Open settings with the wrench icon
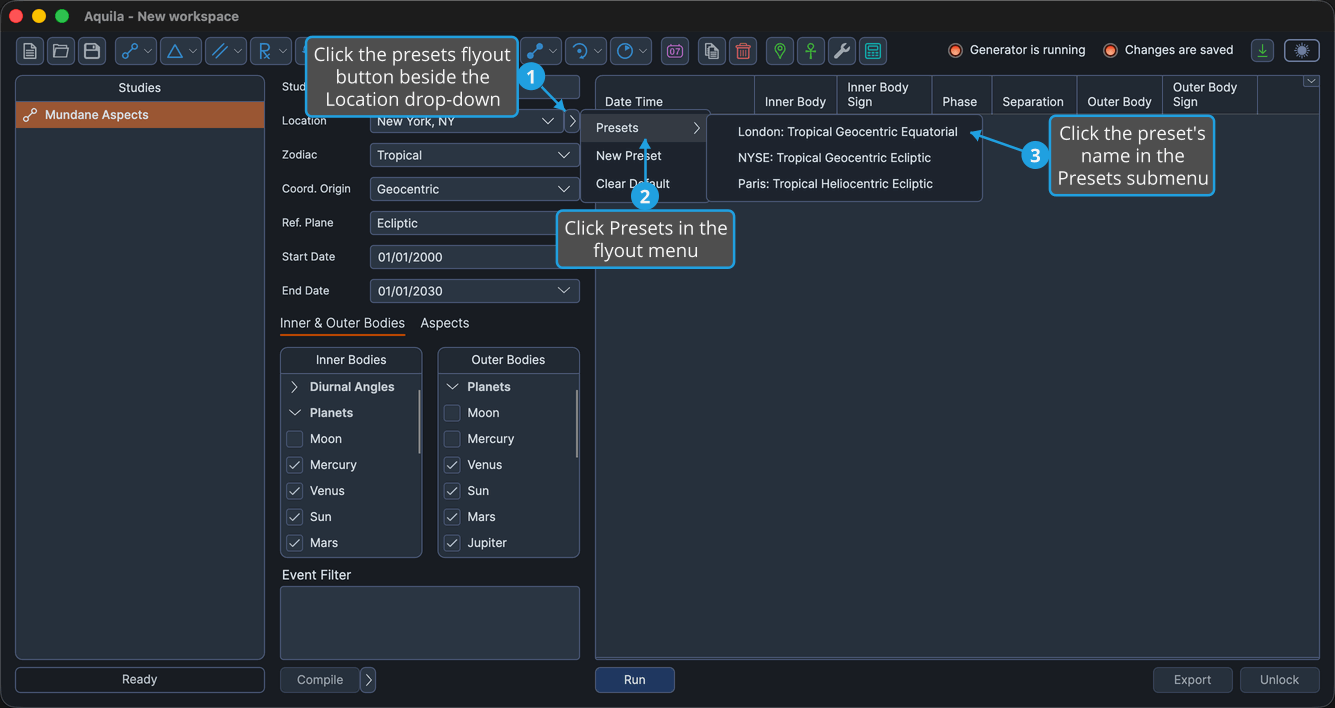Viewport: 1335px width, 708px height. 842,51
